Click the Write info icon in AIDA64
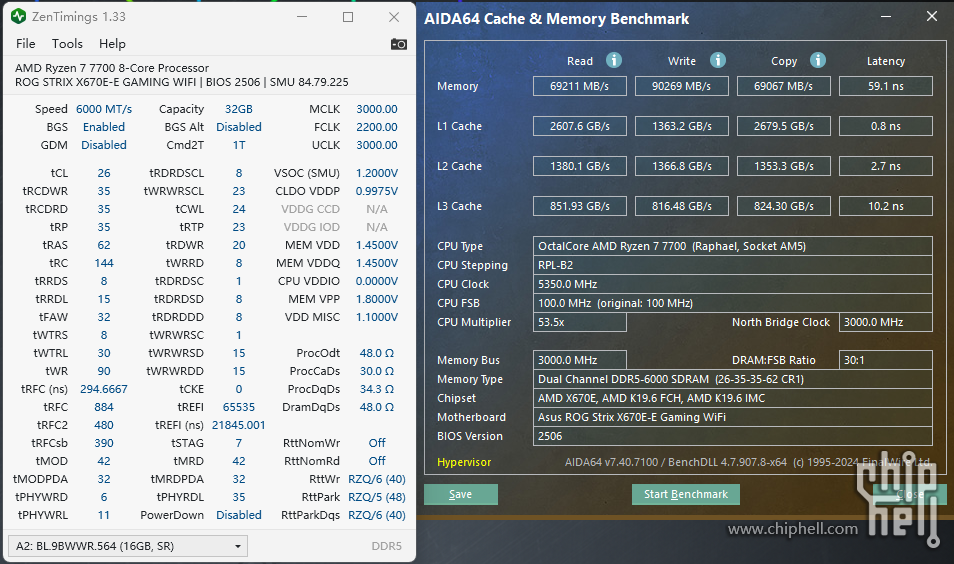954x564 pixels. tap(718, 60)
